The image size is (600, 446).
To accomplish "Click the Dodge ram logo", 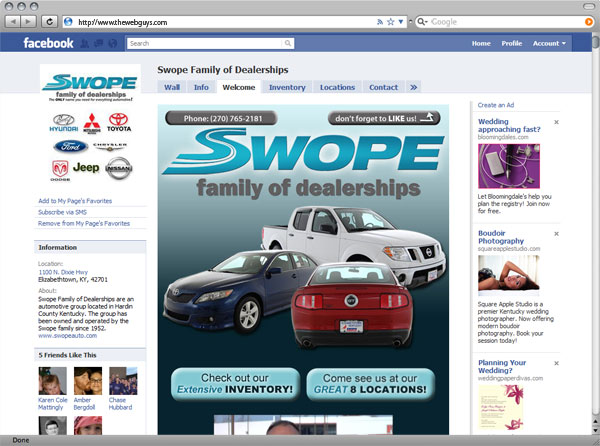I will [x=60, y=170].
